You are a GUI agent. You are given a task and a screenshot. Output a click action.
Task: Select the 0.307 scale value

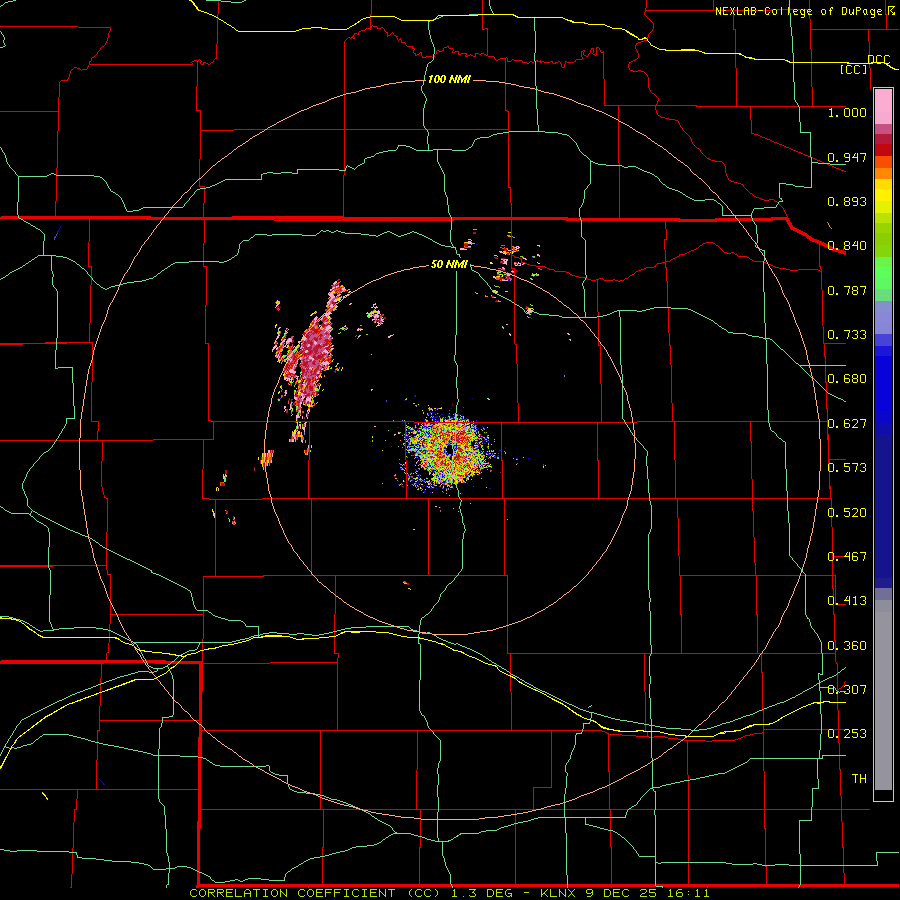coord(847,689)
